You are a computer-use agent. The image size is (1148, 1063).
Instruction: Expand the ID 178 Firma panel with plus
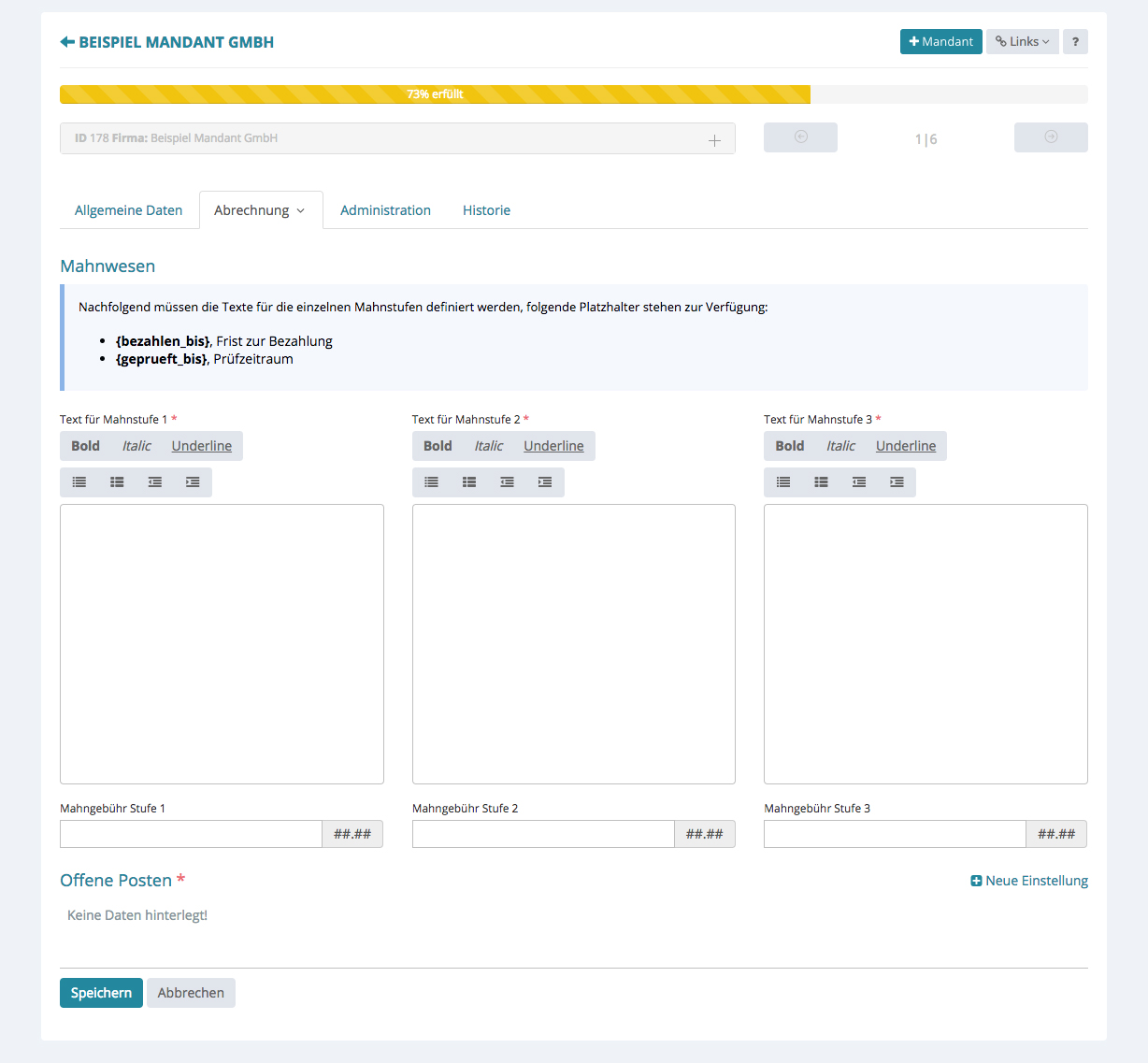click(714, 140)
